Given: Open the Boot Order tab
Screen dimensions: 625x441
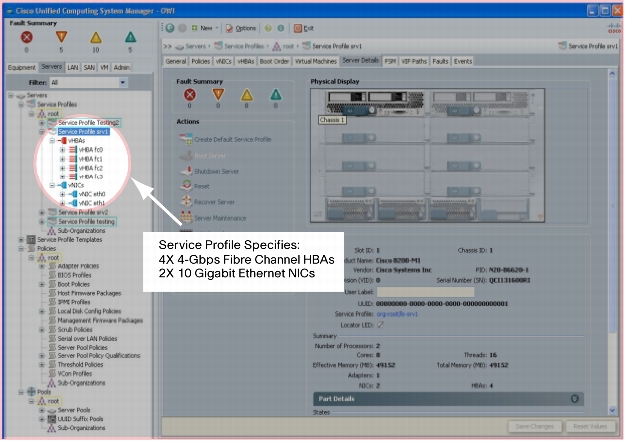Looking at the screenshot, I should coord(274,61).
